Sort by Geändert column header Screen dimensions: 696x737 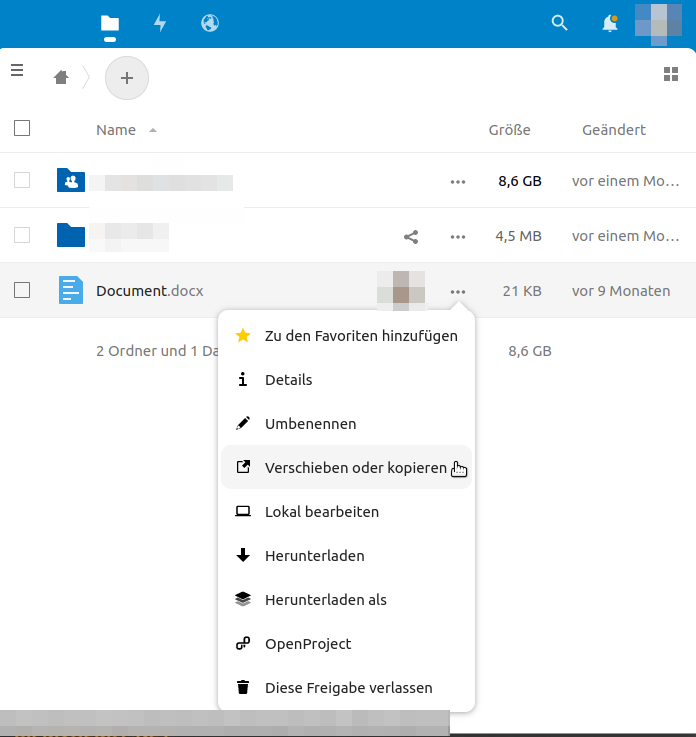(x=613, y=130)
